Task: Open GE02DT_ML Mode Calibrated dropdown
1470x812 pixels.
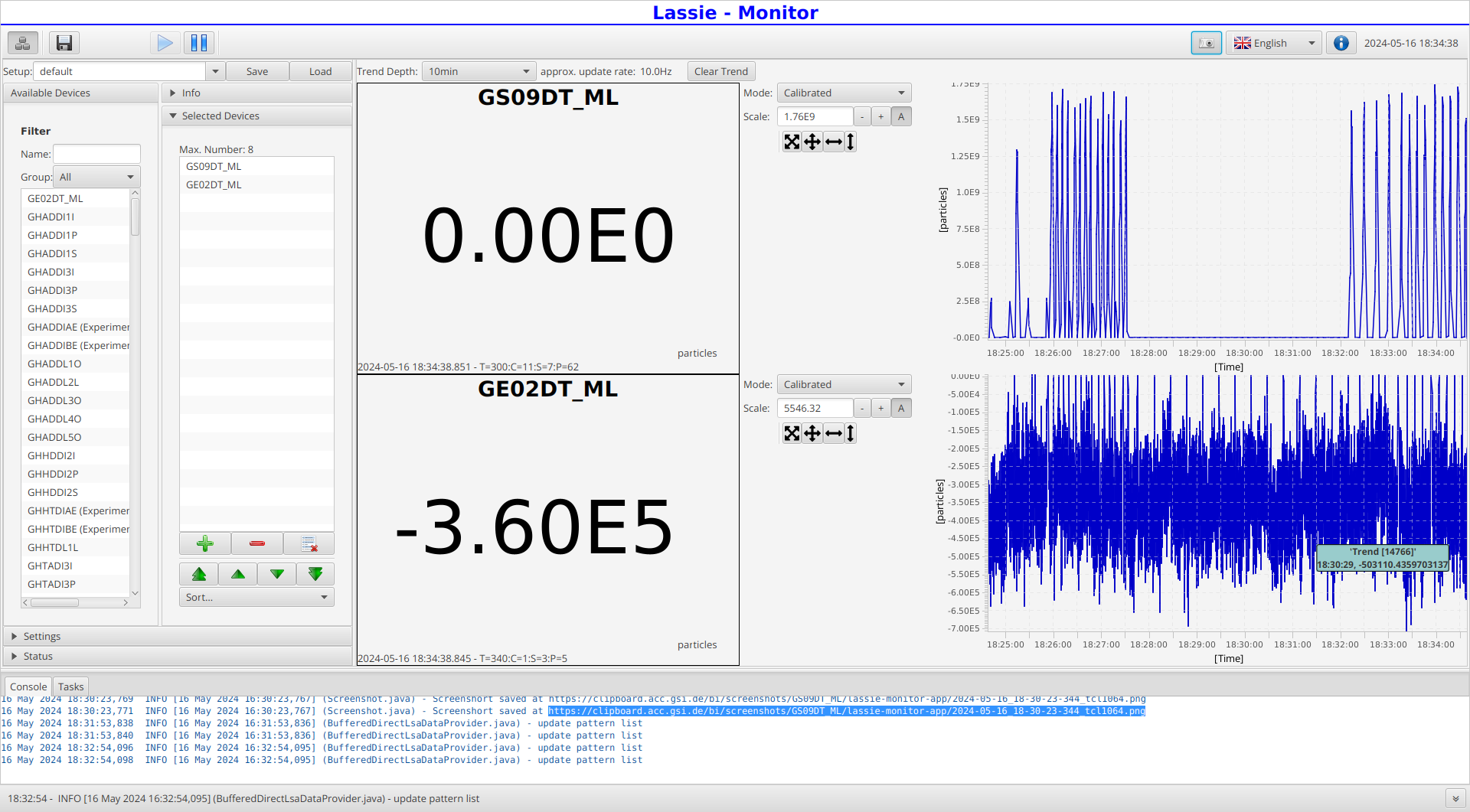Action: [844, 384]
